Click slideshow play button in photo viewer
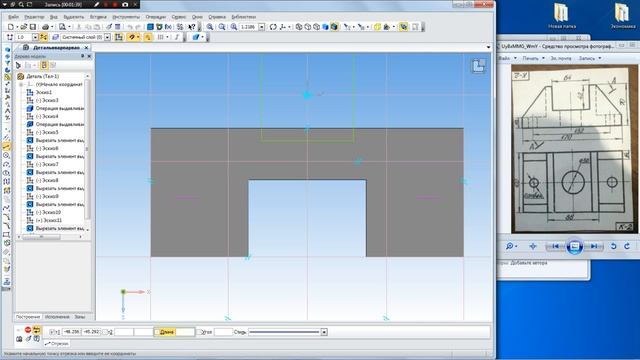The width and height of the screenshot is (640, 360). click(574, 246)
